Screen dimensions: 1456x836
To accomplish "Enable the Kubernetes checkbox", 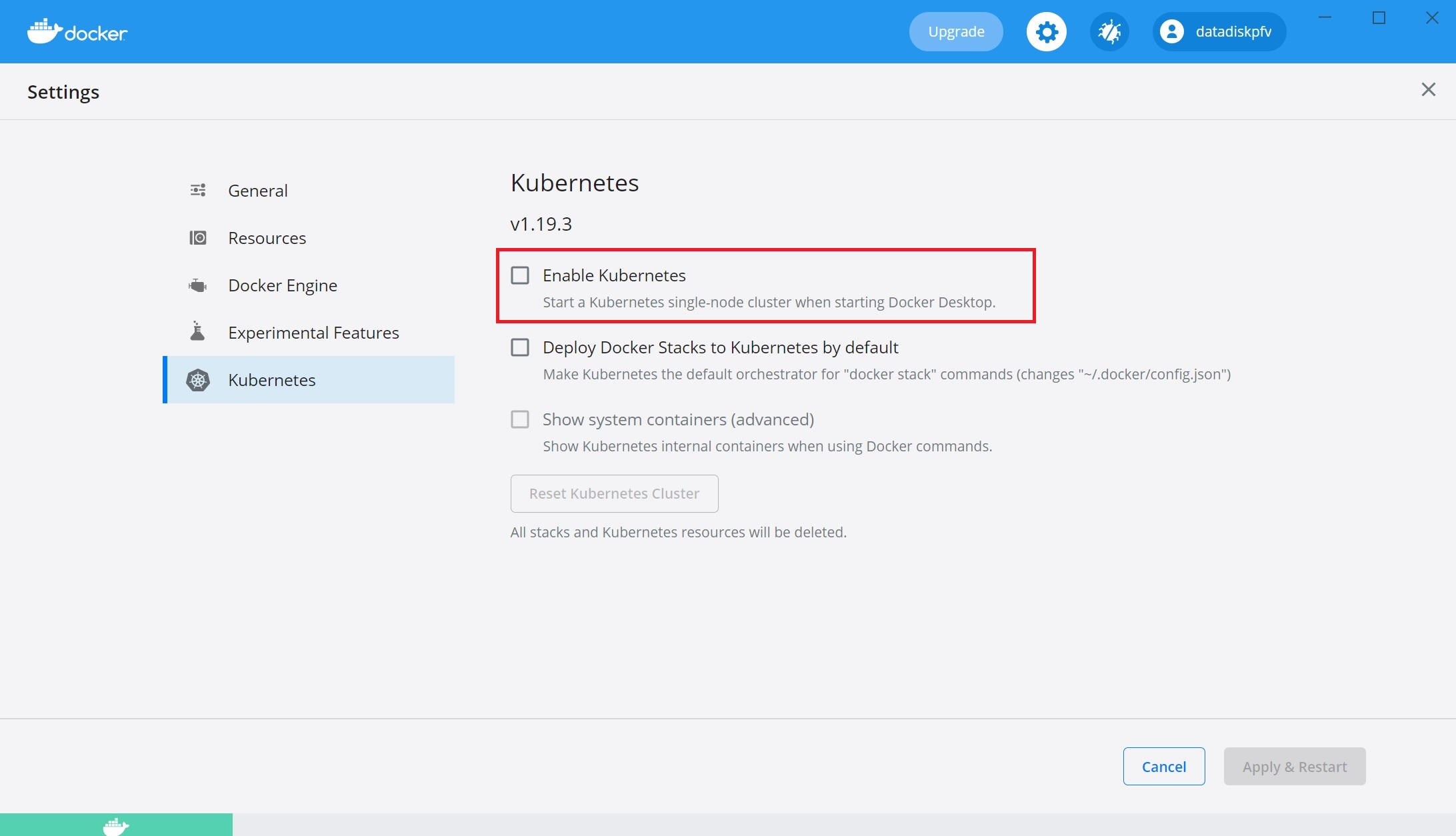I will coord(520,275).
